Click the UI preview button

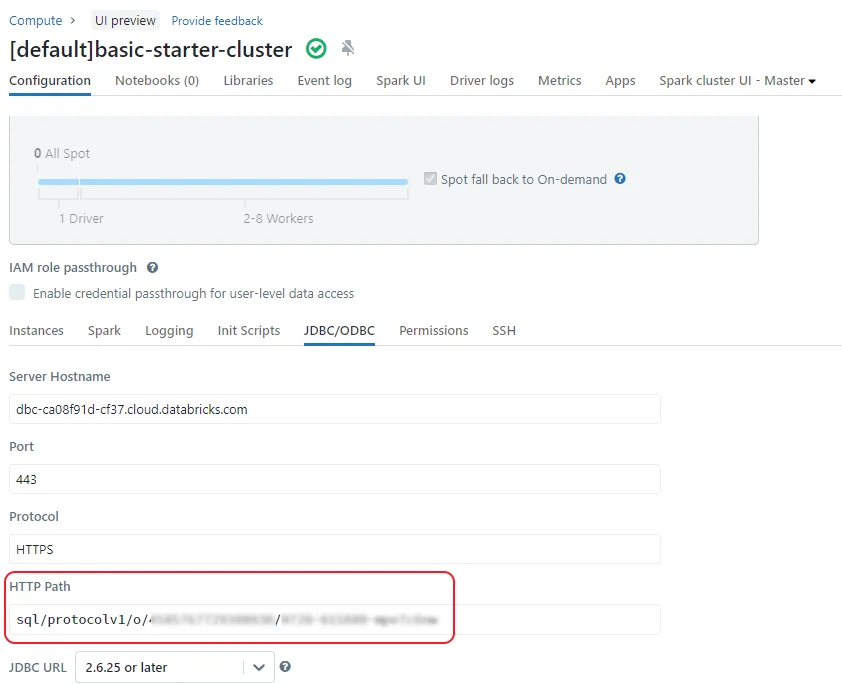[125, 20]
